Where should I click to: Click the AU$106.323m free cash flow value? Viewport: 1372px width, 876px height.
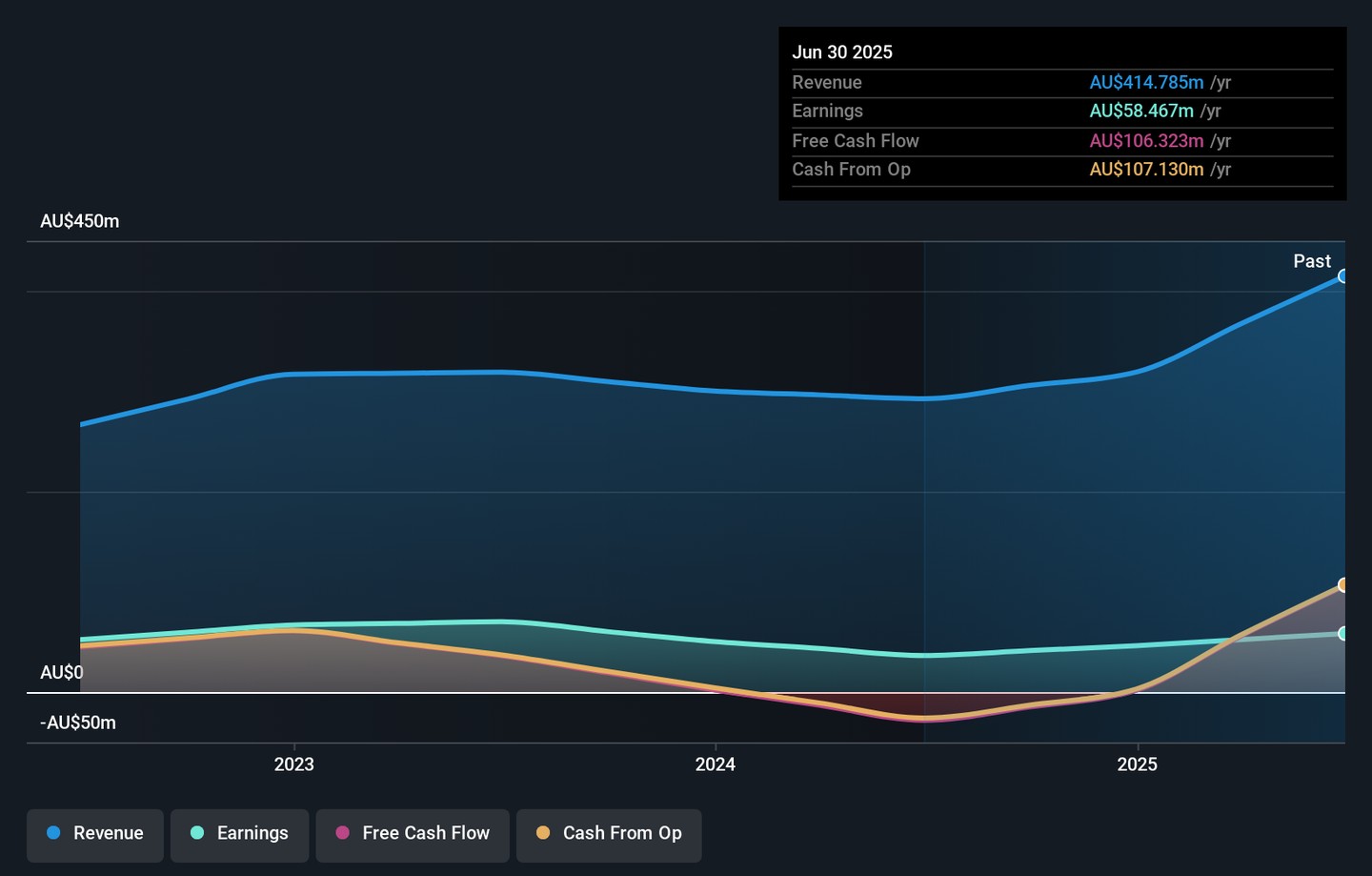pyautogui.click(x=1146, y=141)
